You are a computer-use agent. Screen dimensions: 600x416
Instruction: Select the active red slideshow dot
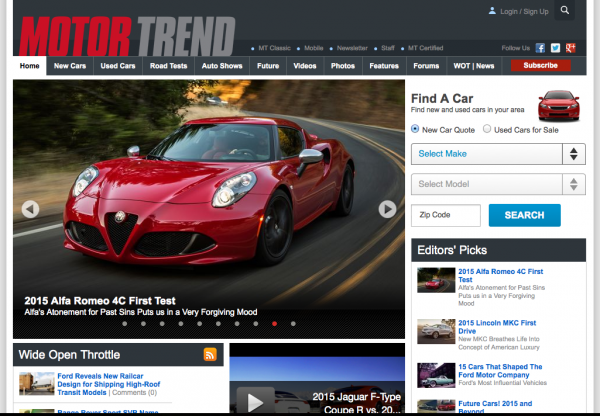tap(274, 324)
